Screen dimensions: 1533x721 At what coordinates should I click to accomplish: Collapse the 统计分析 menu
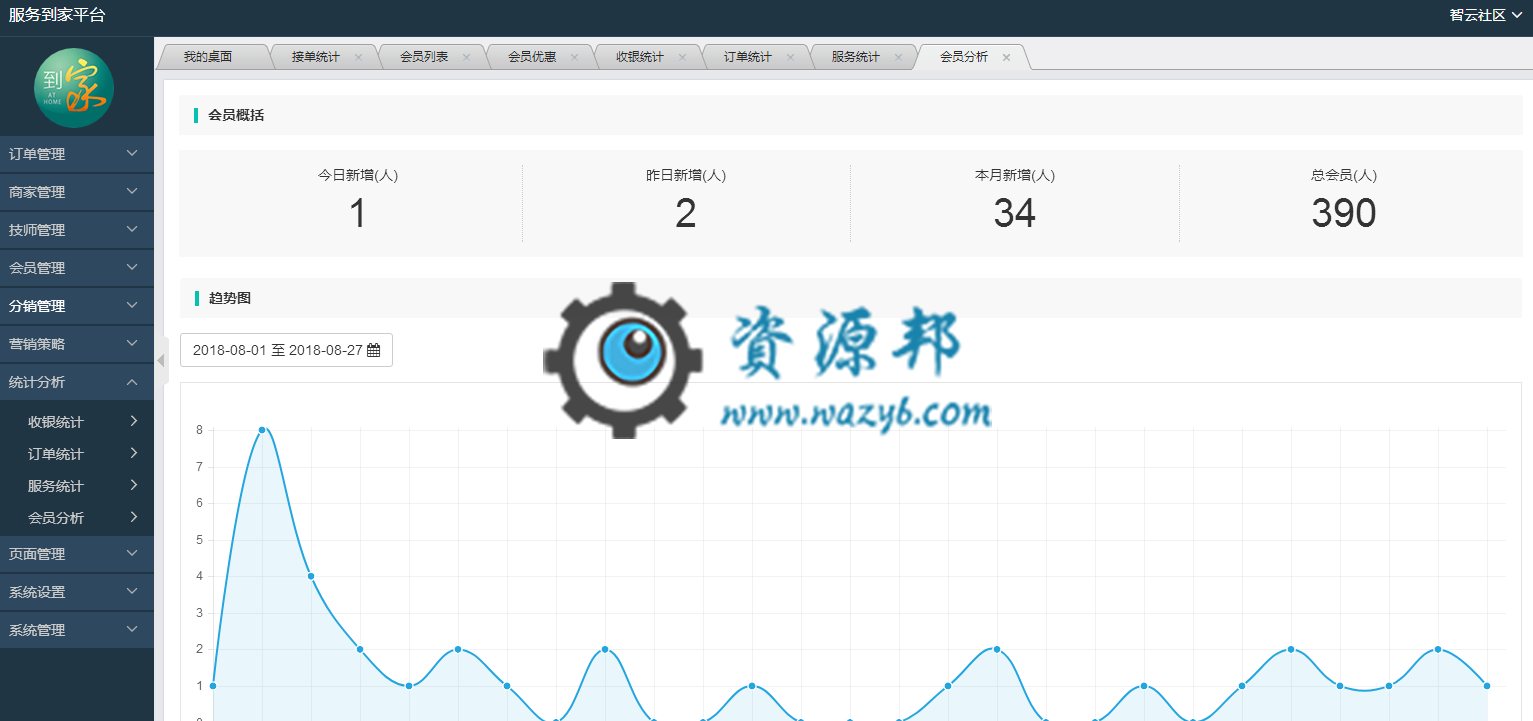77,382
